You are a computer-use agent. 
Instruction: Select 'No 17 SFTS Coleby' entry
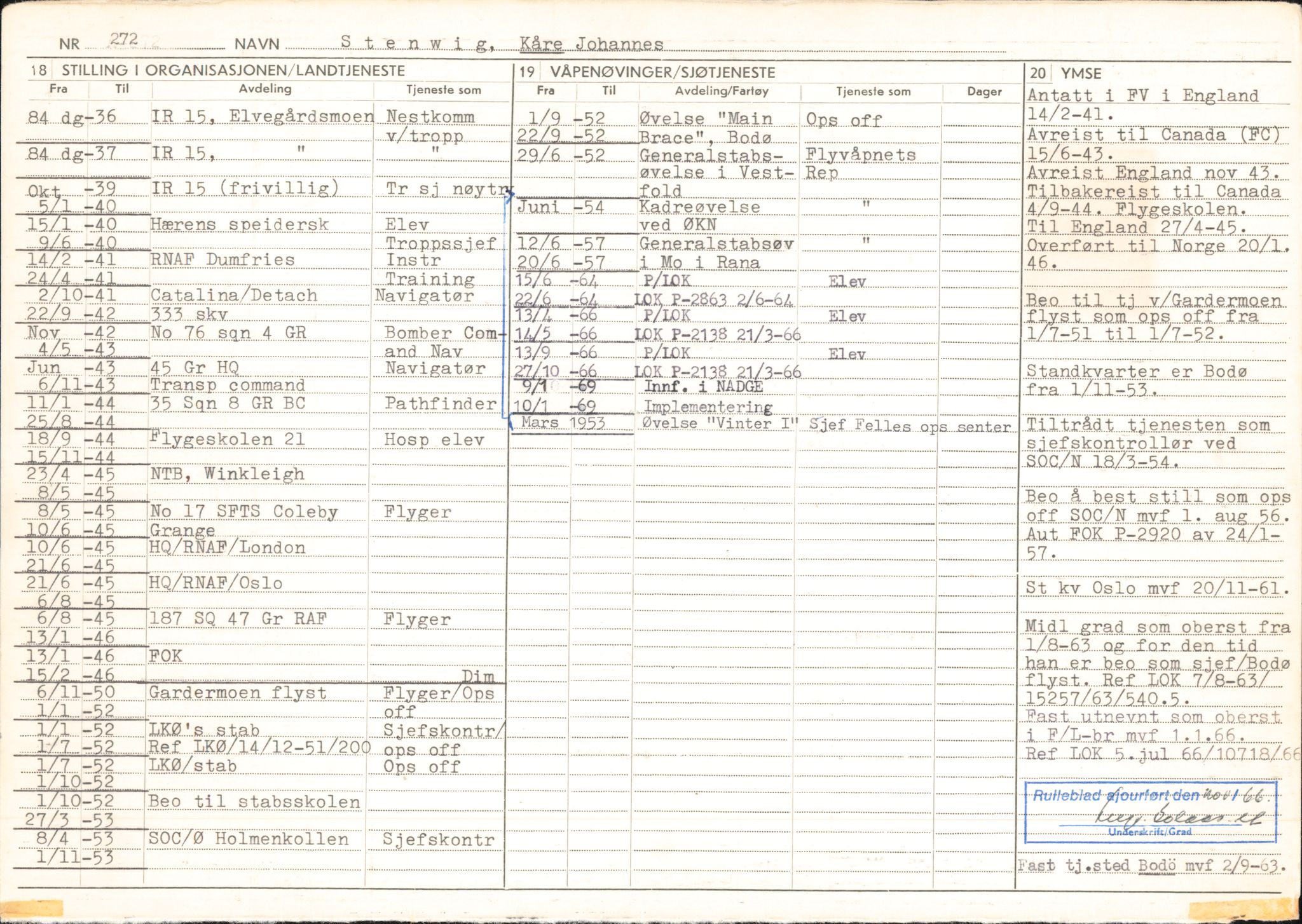[x=243, y=511]
